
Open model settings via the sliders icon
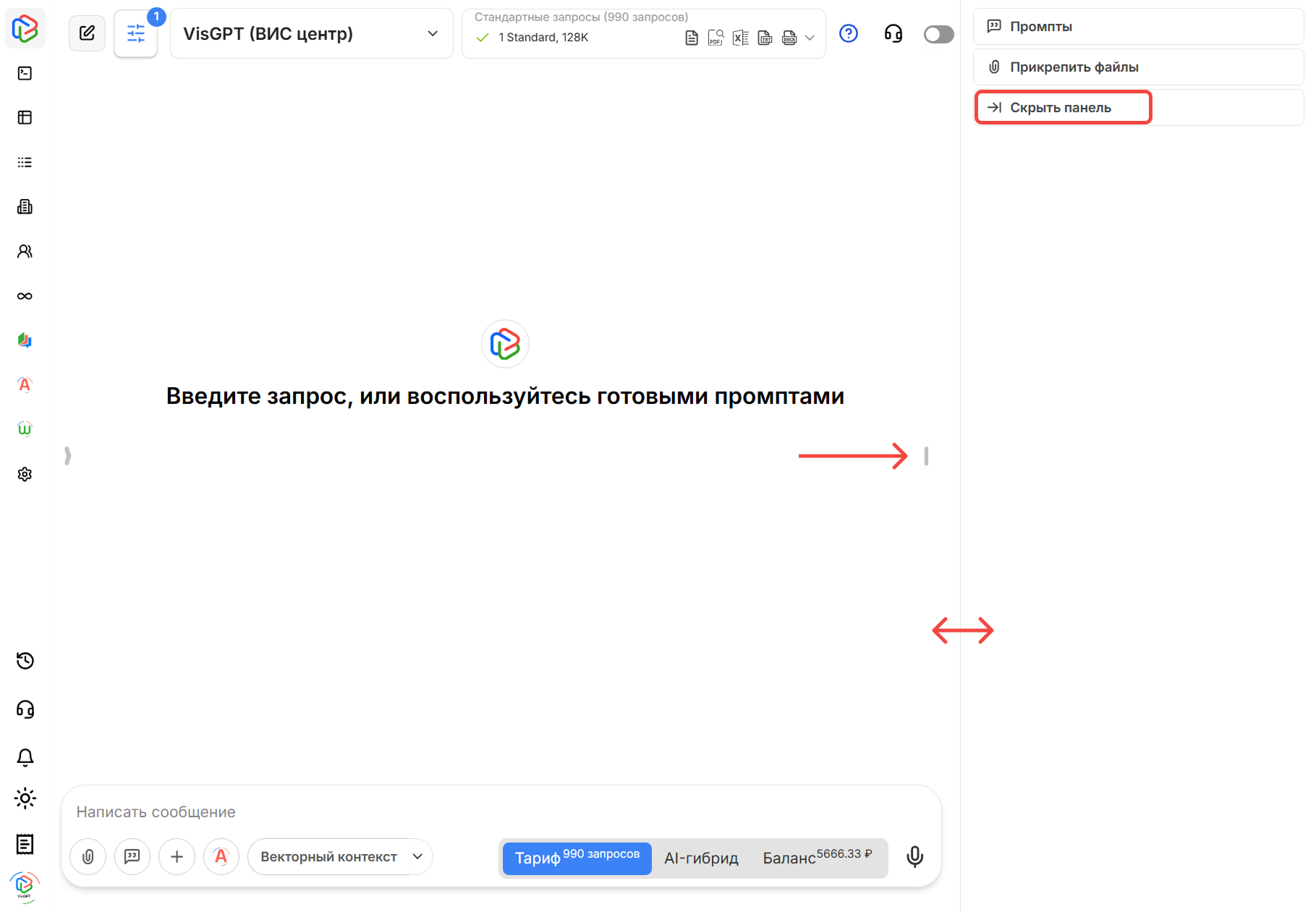(x=135, y=33)
